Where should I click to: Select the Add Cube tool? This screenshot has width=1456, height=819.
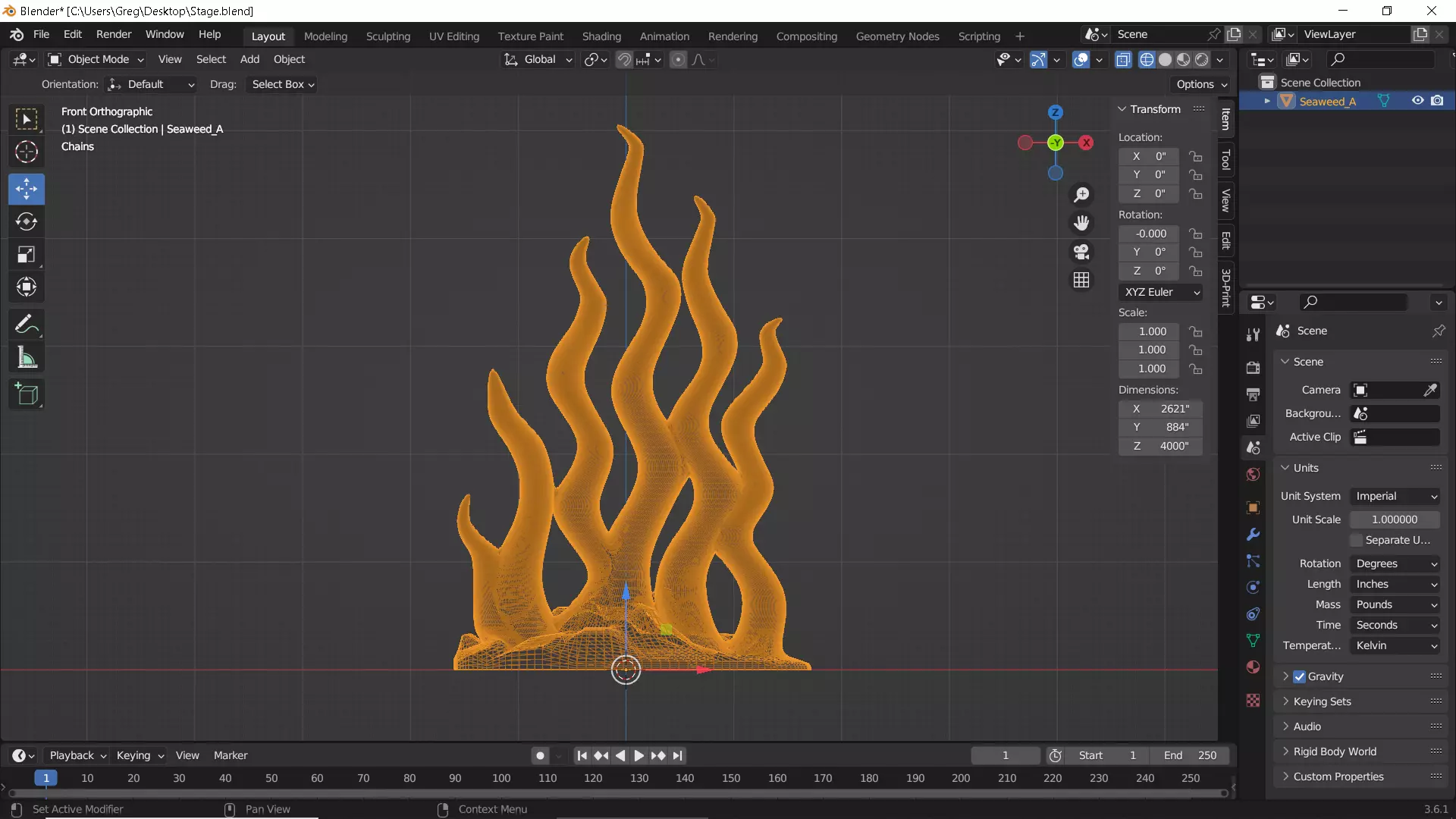(27, 394)
